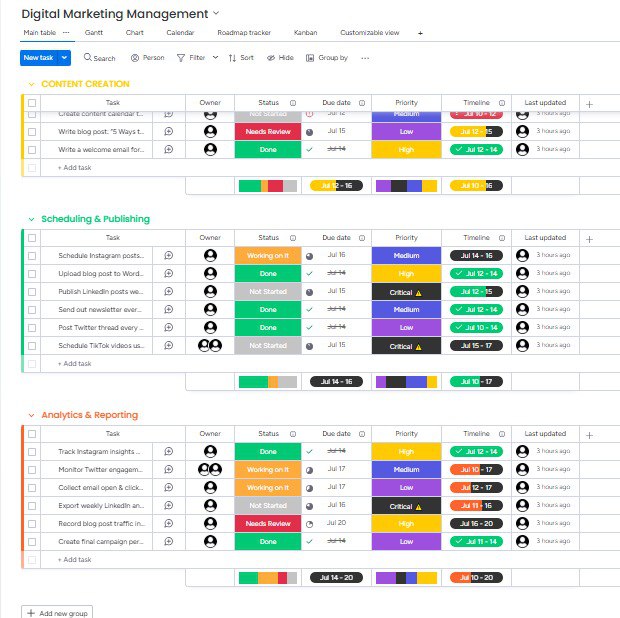Open conversation for Write blog post task

point(168,131)
